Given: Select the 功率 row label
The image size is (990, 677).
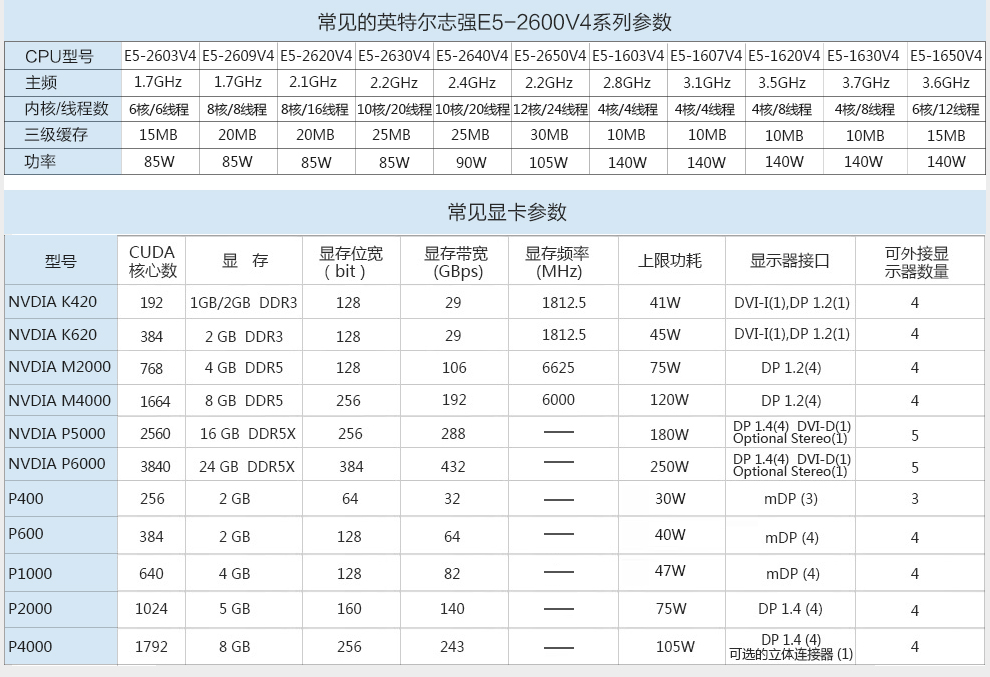Looking at the screenshot, I should point(40,161).
